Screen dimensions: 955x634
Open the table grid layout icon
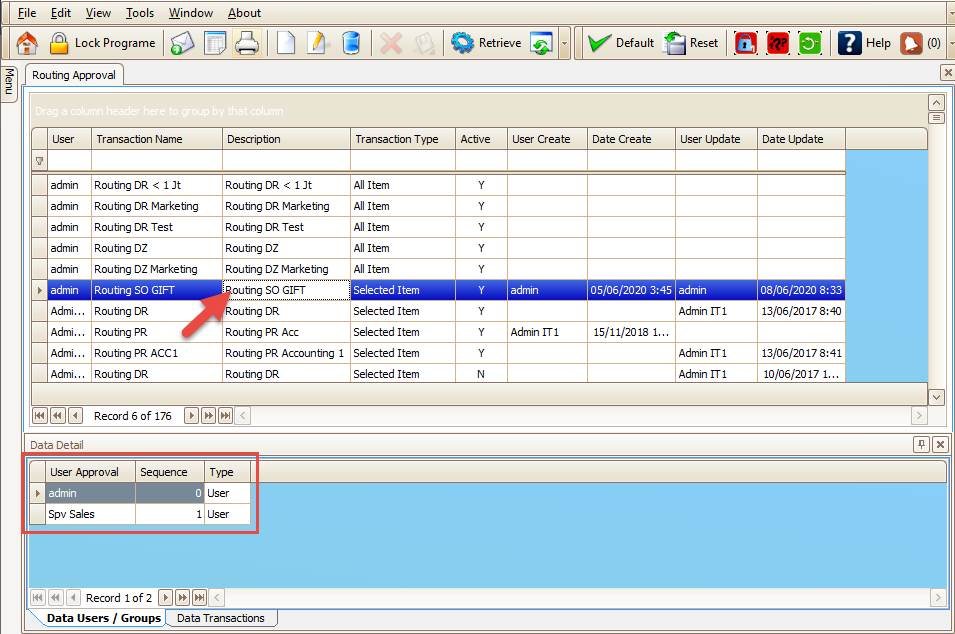pyautogui.click(x=214, y=43)
